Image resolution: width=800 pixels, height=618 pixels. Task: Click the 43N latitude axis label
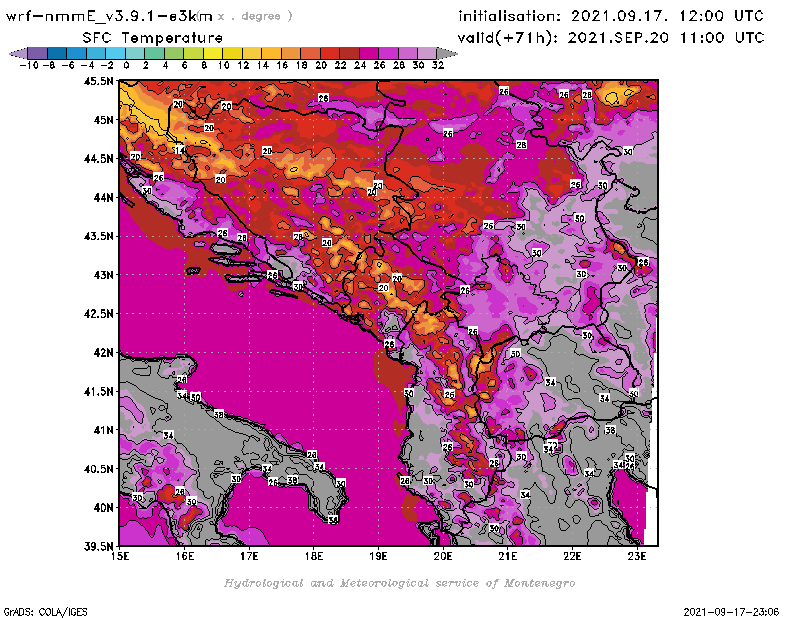[103, 275]
